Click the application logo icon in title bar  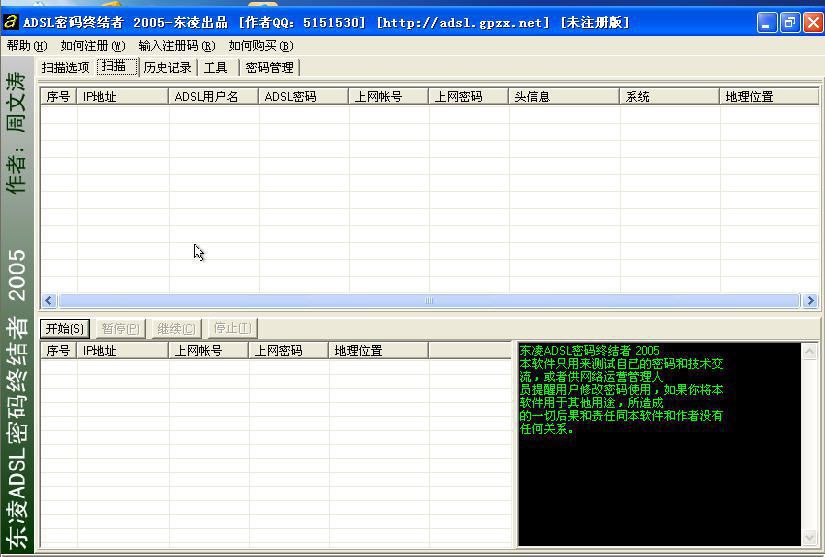click(11, 22)
